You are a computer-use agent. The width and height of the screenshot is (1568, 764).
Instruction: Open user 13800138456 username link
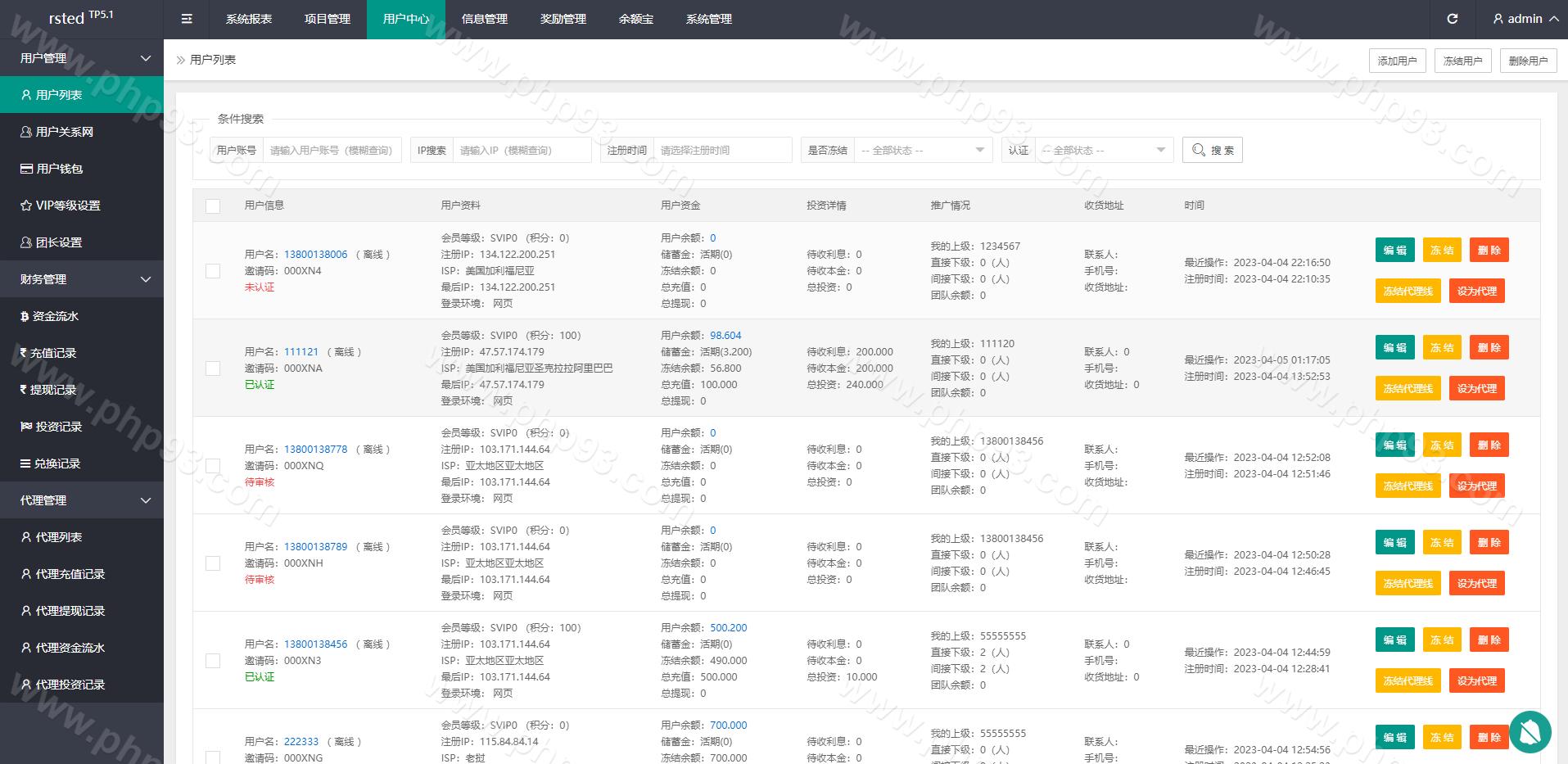point(315,644)
